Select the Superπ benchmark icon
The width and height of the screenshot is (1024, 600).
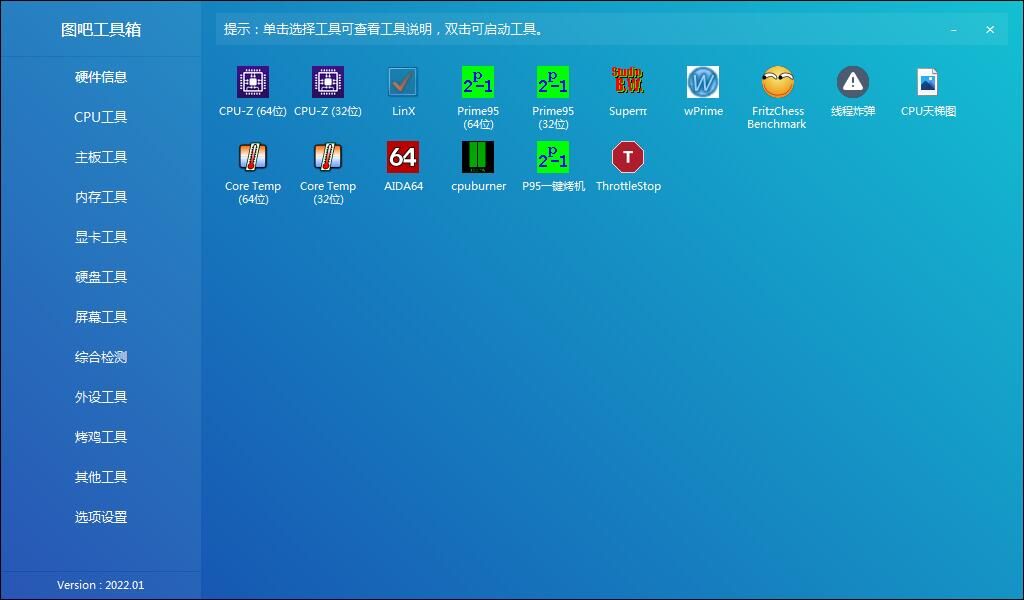point(628,82)
